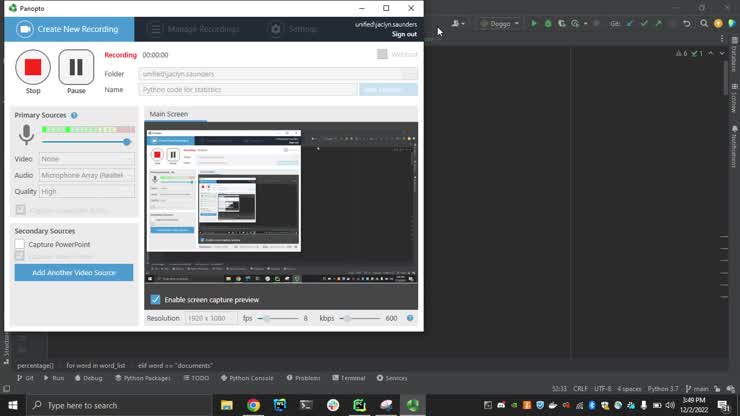Screen dimensions: 740x416
Task: Expand the profiler run options arrow
Action: [x=586, y=23]
